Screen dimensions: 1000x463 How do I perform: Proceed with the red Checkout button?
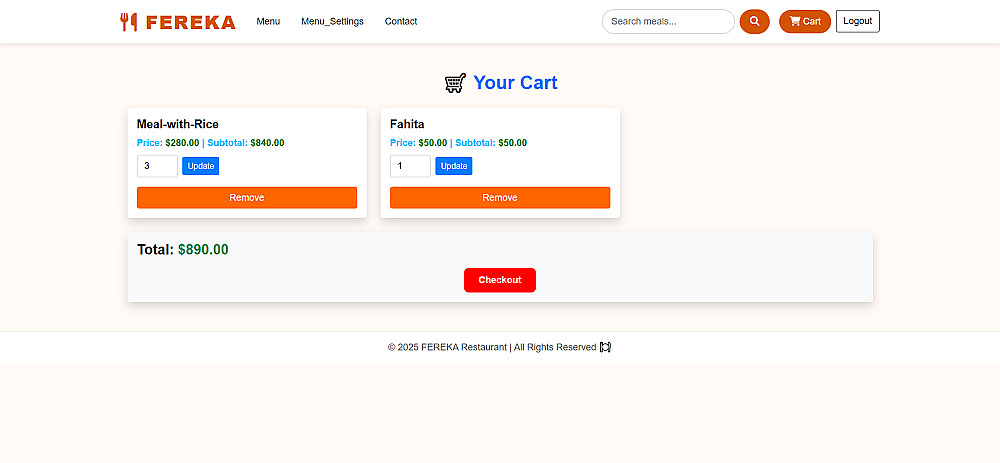point(500,280)
